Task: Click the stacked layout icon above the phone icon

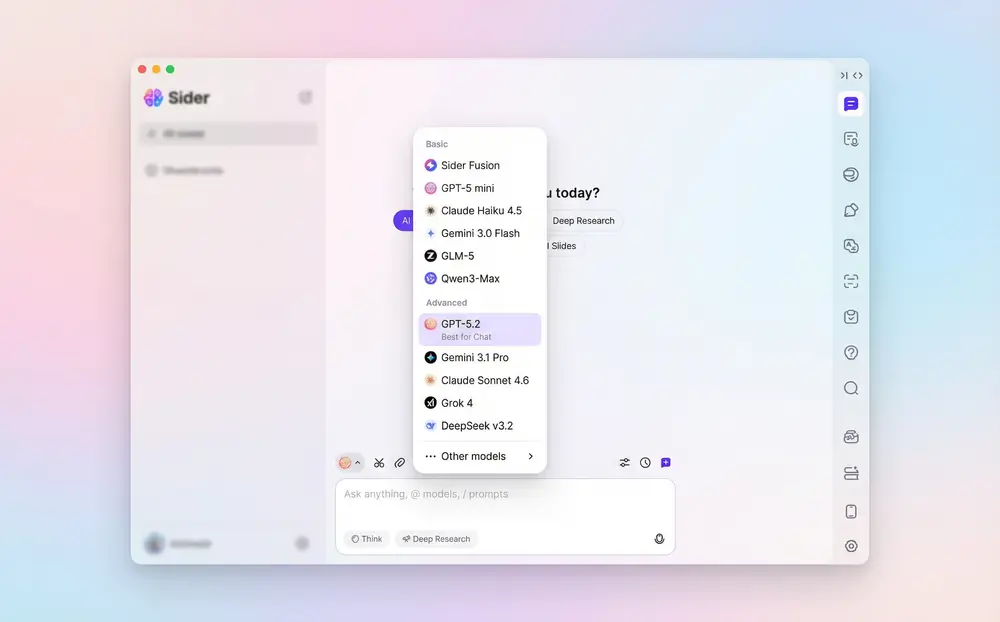Action: [x=851, y=473]
